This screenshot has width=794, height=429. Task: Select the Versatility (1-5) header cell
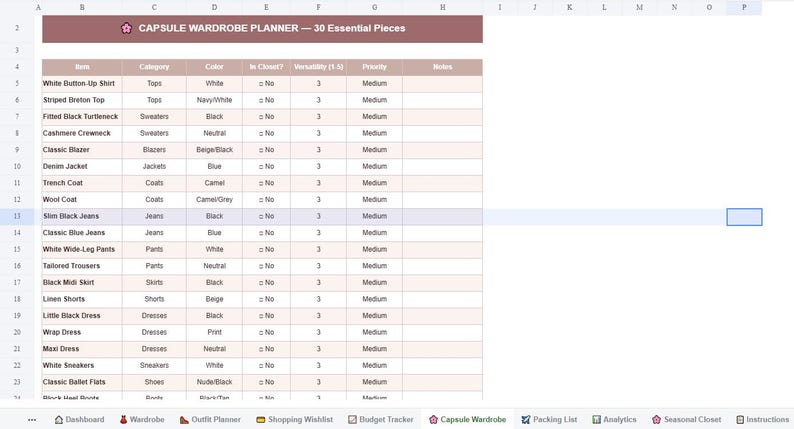[318, 67]
